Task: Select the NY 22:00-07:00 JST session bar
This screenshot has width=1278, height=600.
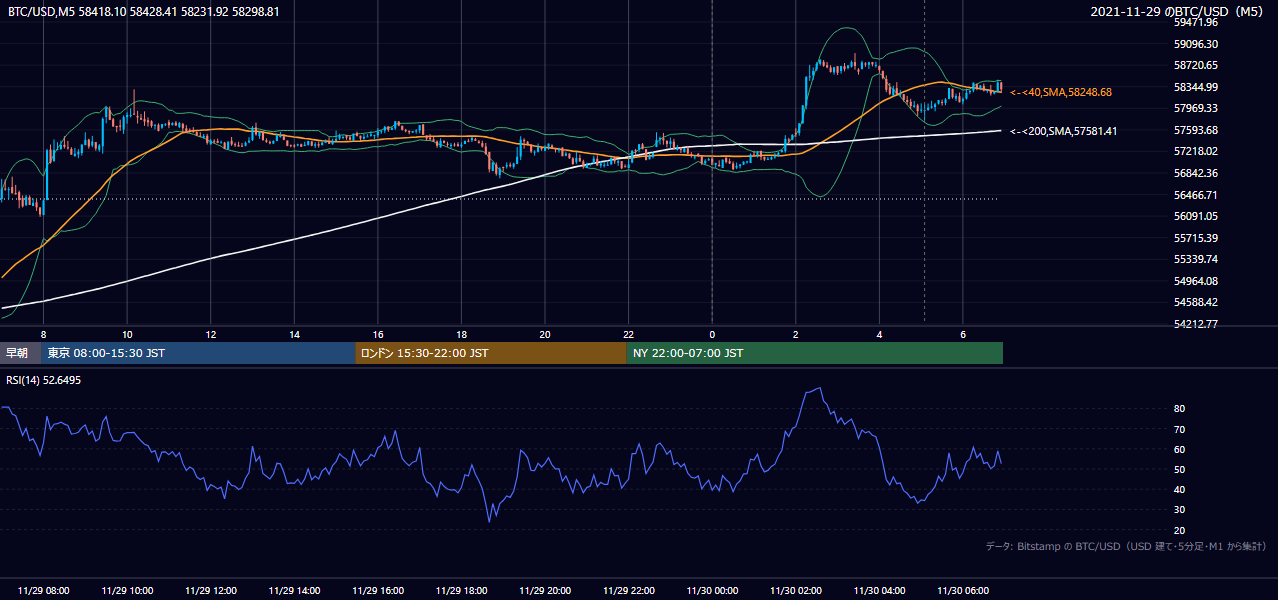Action: 815,353
